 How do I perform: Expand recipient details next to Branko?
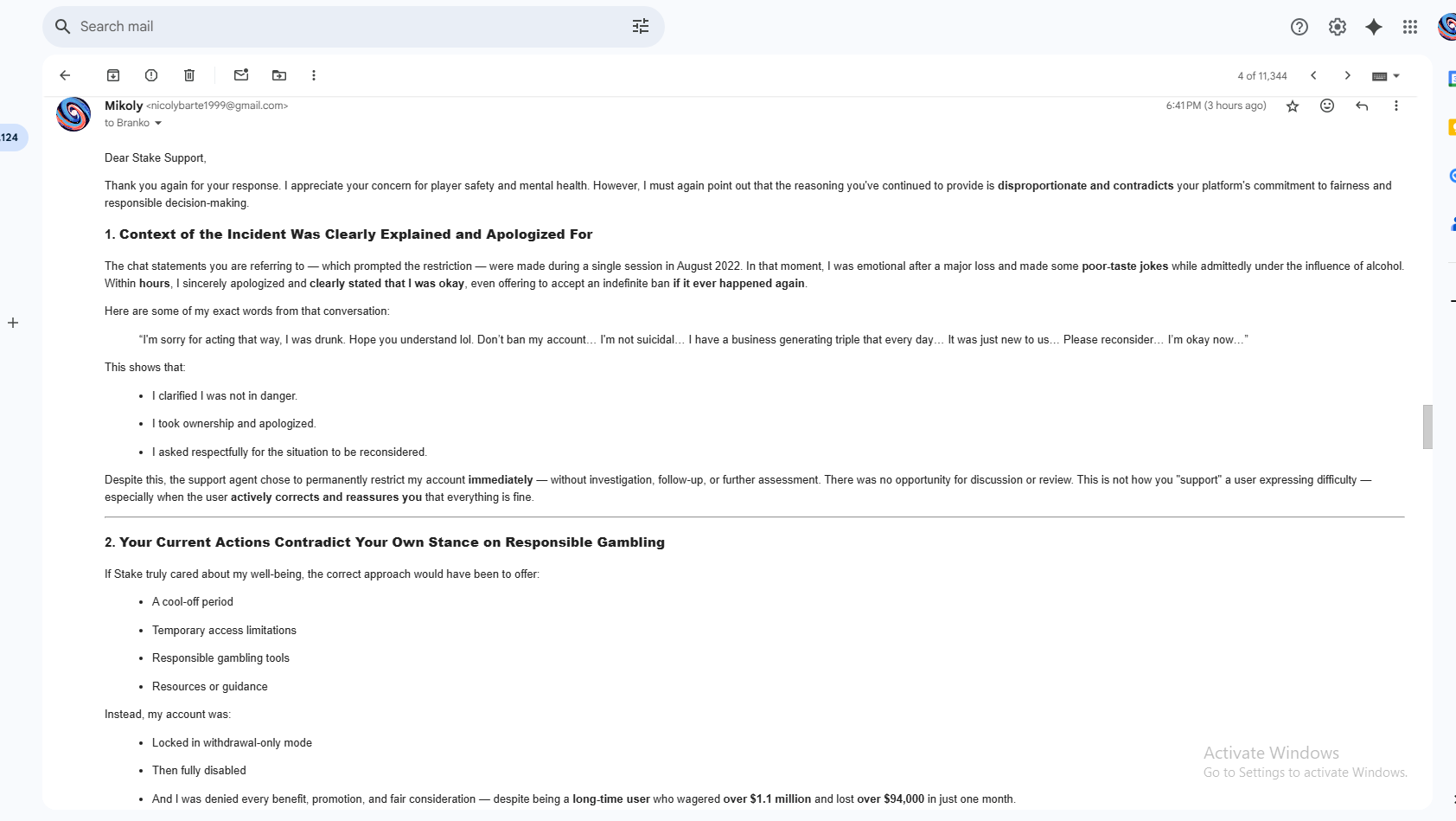158,123
